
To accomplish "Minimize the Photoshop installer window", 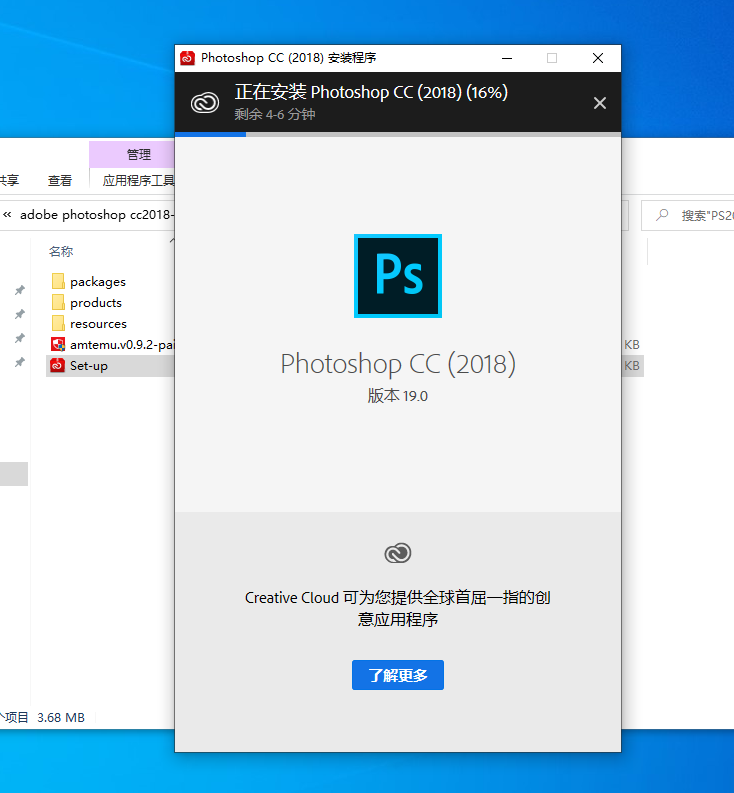I will tap(507, 58).
